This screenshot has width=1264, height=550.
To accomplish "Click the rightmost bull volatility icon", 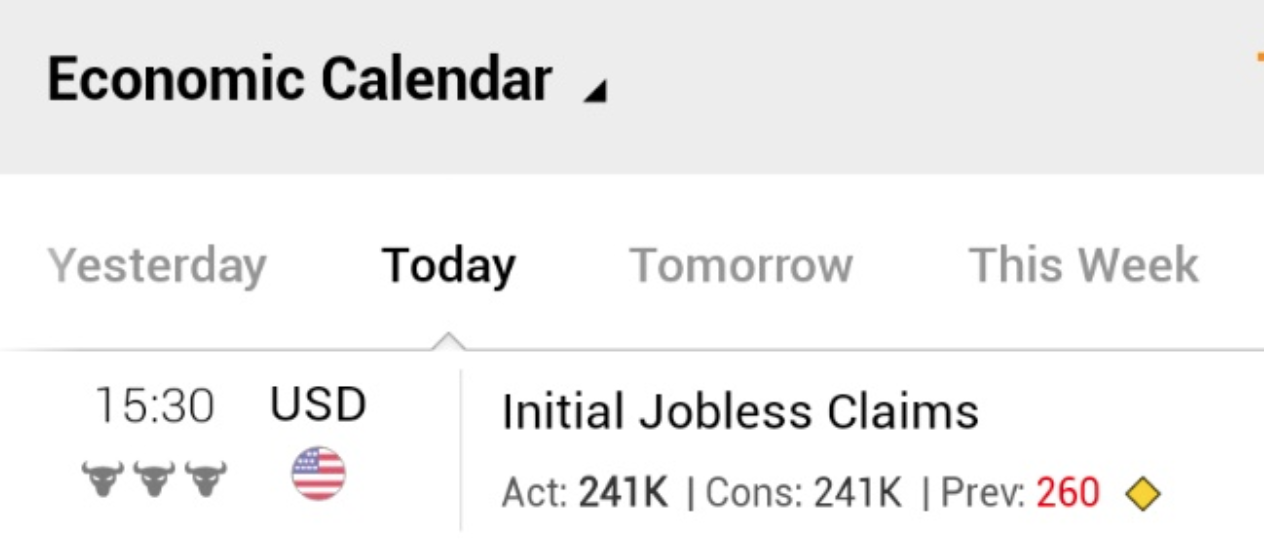I will (206, 478).
